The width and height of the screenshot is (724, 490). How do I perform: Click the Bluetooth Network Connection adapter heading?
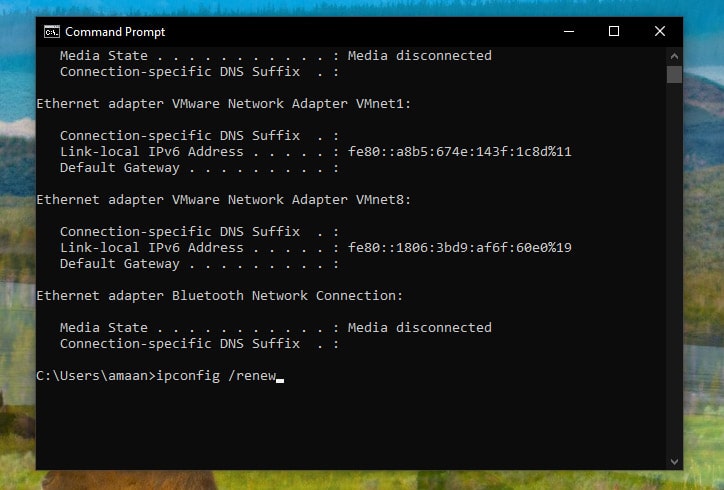coord(219,296)
